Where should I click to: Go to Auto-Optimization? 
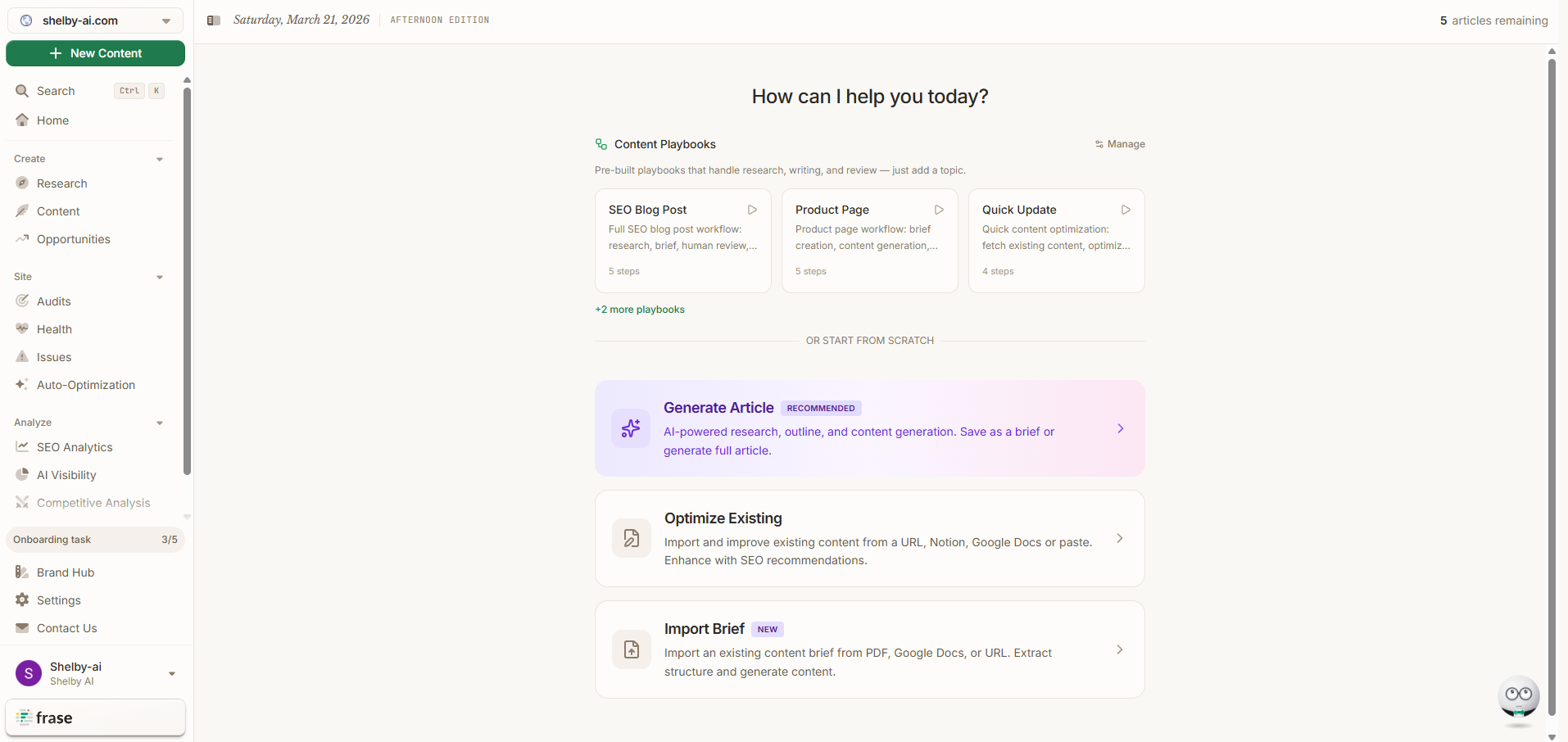click(86, 384)
